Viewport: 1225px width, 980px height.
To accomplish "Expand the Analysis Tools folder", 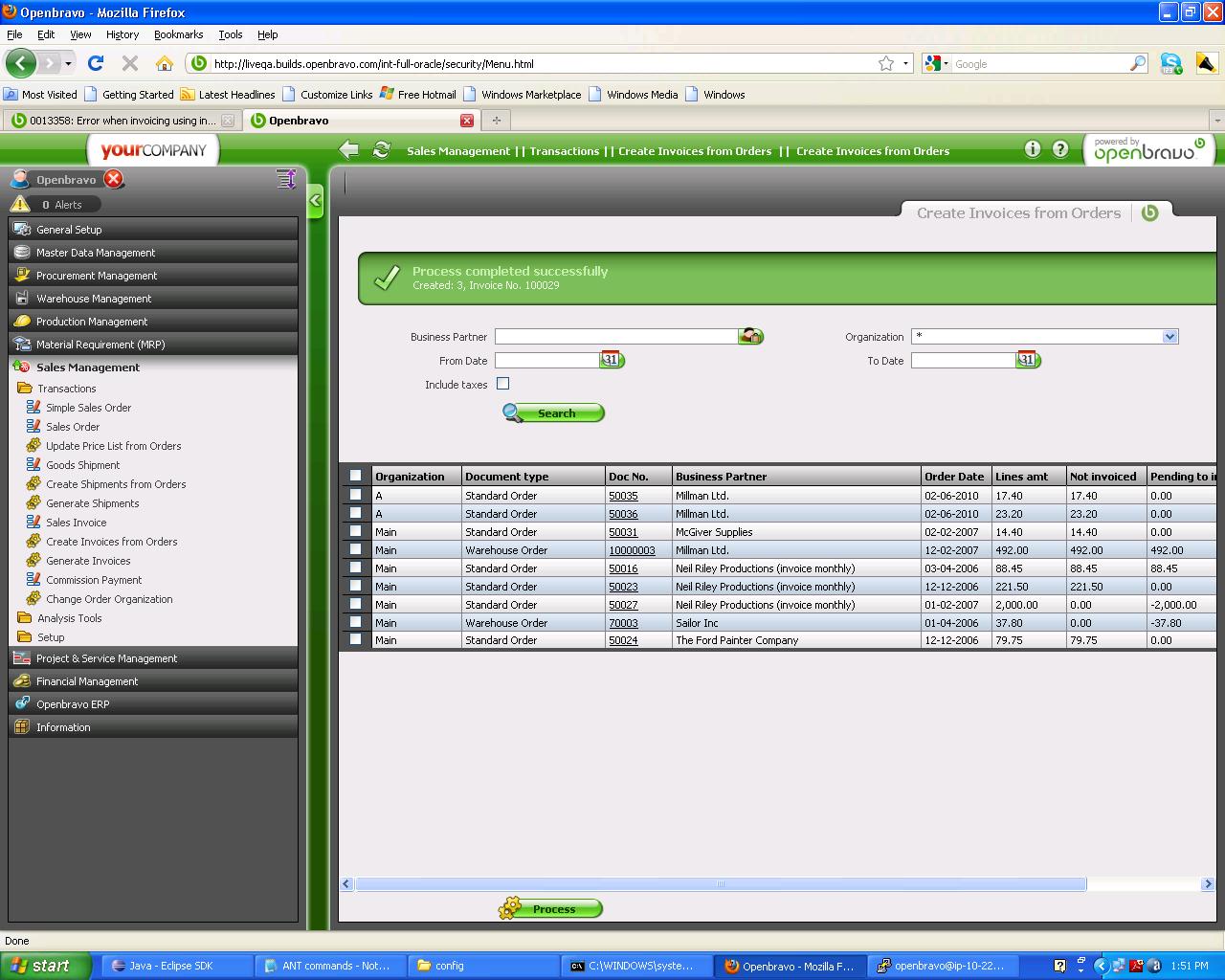I will point(69,618).
